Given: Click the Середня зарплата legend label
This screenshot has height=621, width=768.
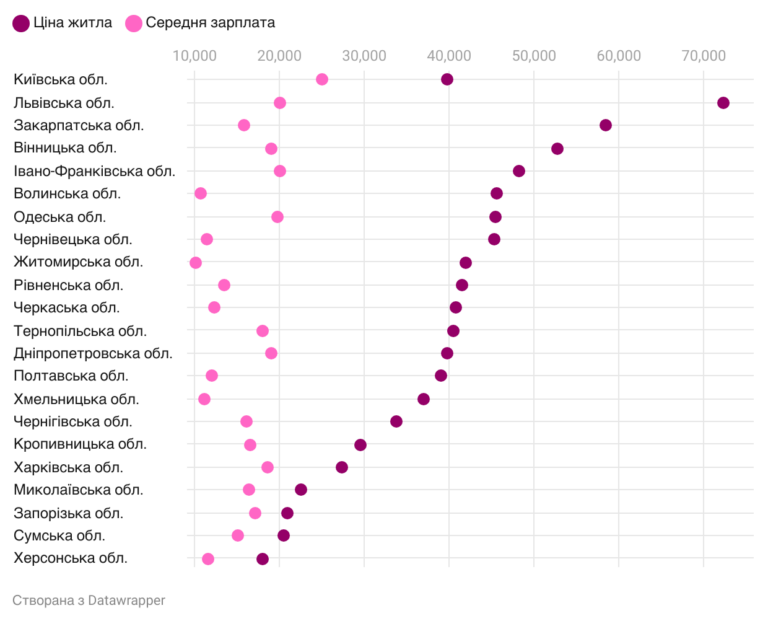Looking at the screenshot, I should (x=209, y=22).
